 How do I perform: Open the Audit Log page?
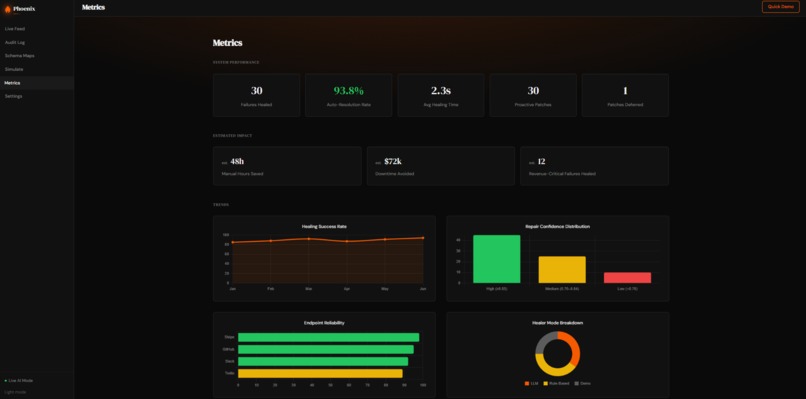15,42
